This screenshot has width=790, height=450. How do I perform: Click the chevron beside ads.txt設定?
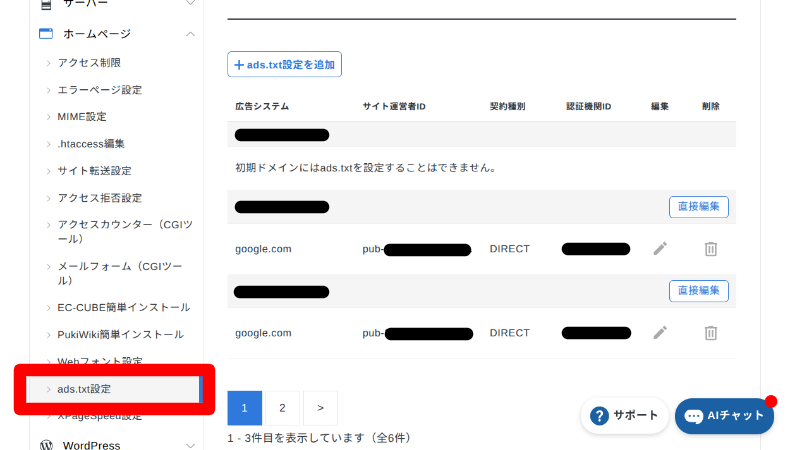[x=48, y=390]
